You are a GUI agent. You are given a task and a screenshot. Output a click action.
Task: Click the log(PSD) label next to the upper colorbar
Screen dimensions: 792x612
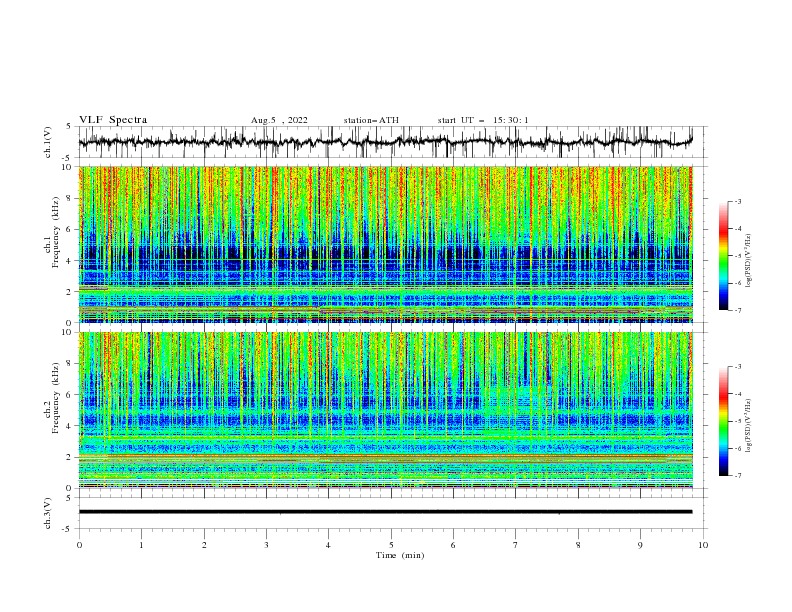point(749,261)
